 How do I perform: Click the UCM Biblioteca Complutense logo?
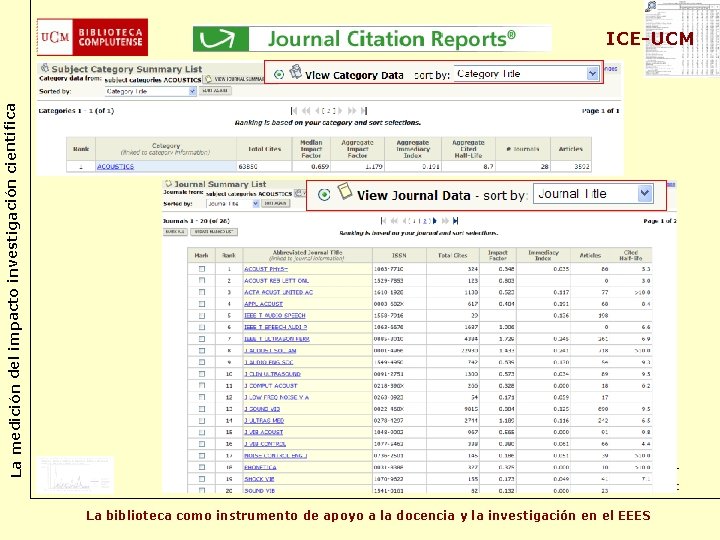coord(92,37)
